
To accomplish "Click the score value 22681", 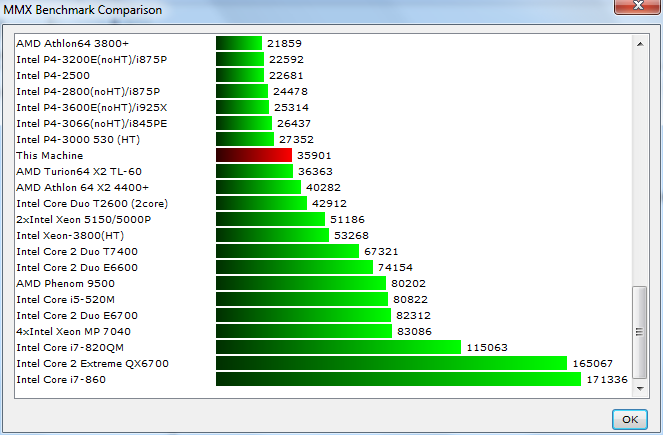I will (286, 76).
